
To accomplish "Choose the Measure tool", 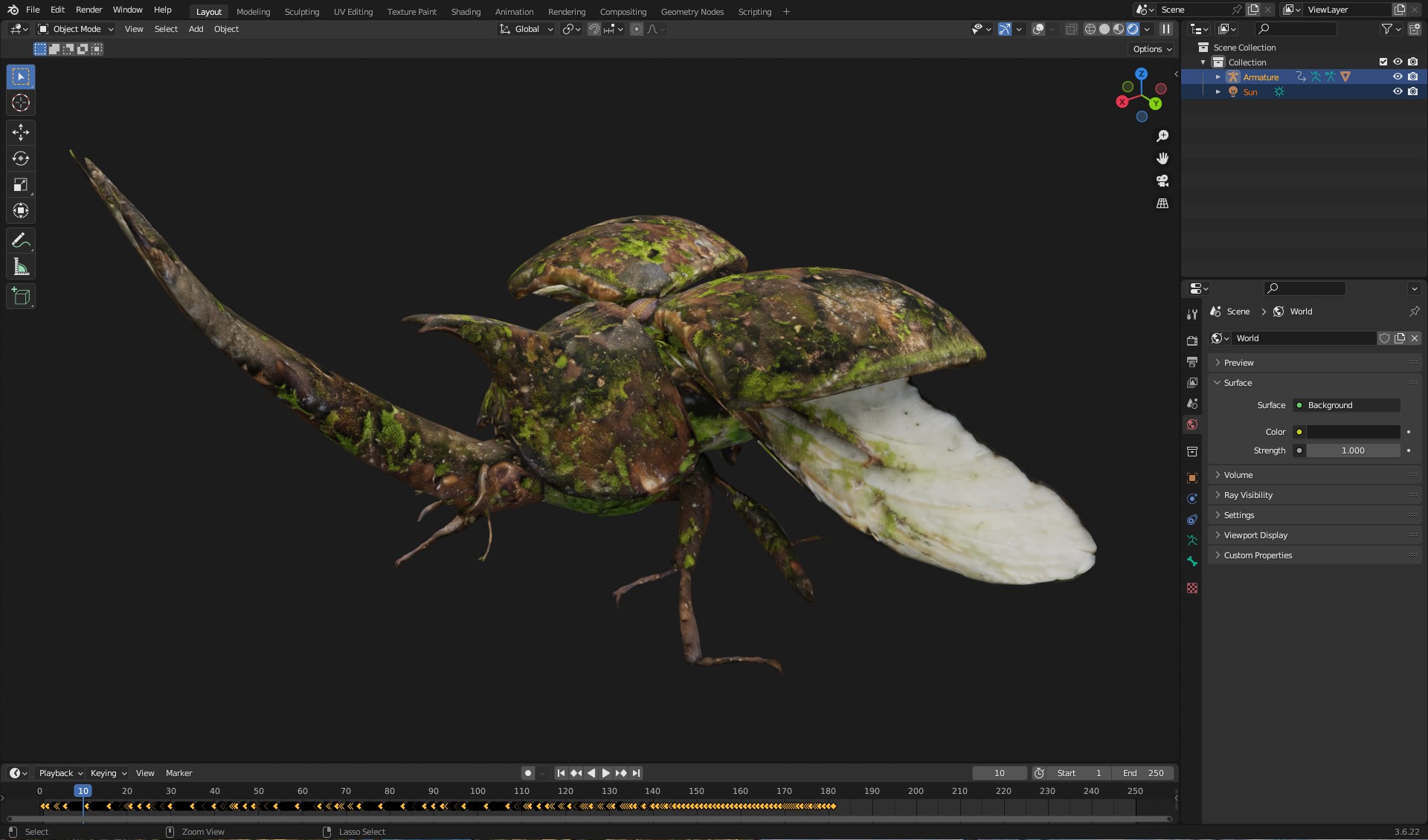I will pos(21,268).
